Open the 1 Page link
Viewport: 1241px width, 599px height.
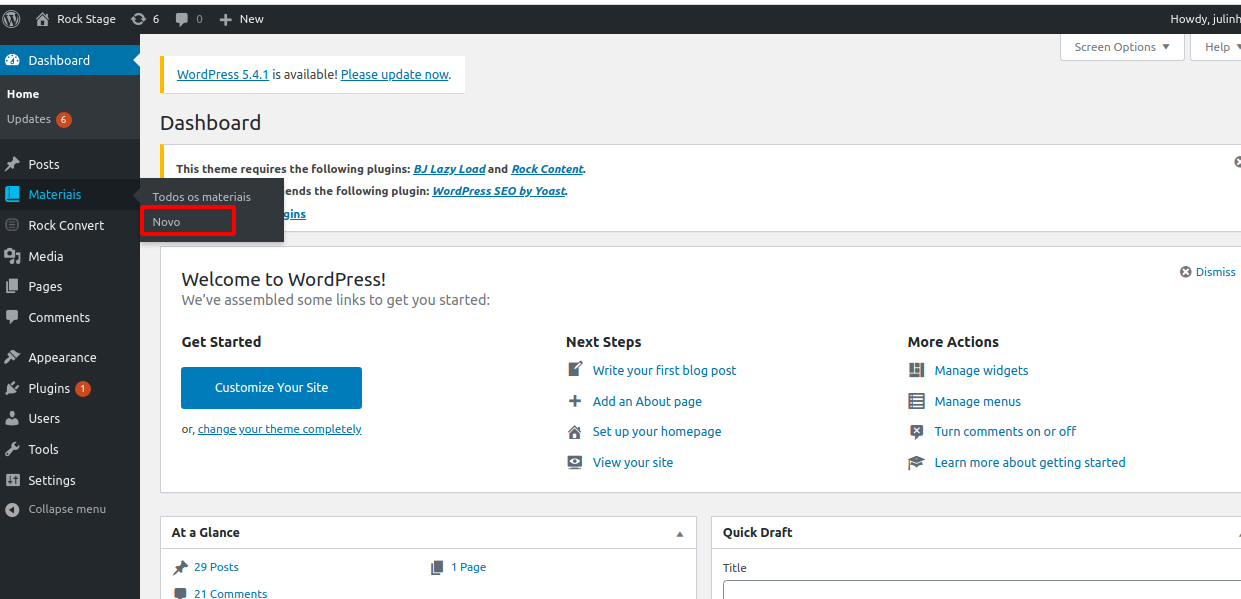[x=468, y=567]
